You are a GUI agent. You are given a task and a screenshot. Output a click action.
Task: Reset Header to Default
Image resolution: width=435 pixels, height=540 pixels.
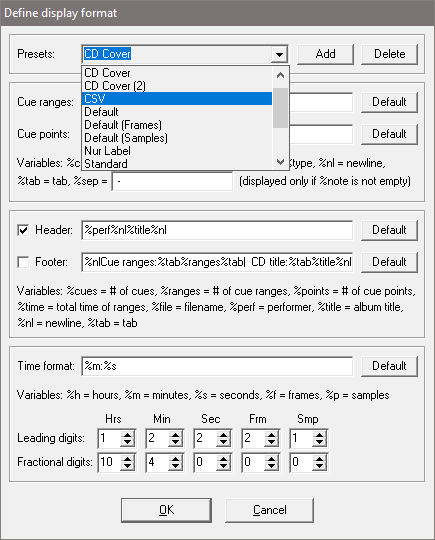click(x=390, y=230)
